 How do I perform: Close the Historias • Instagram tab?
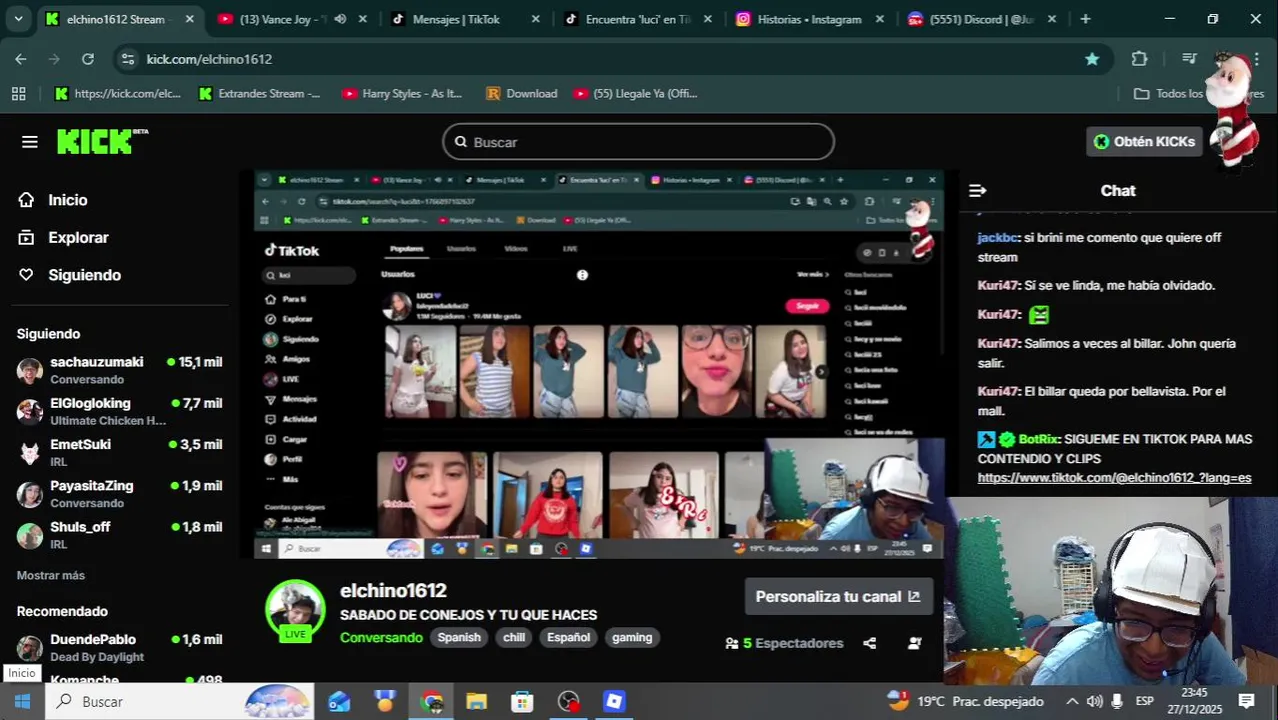click(x=880, y=19)
